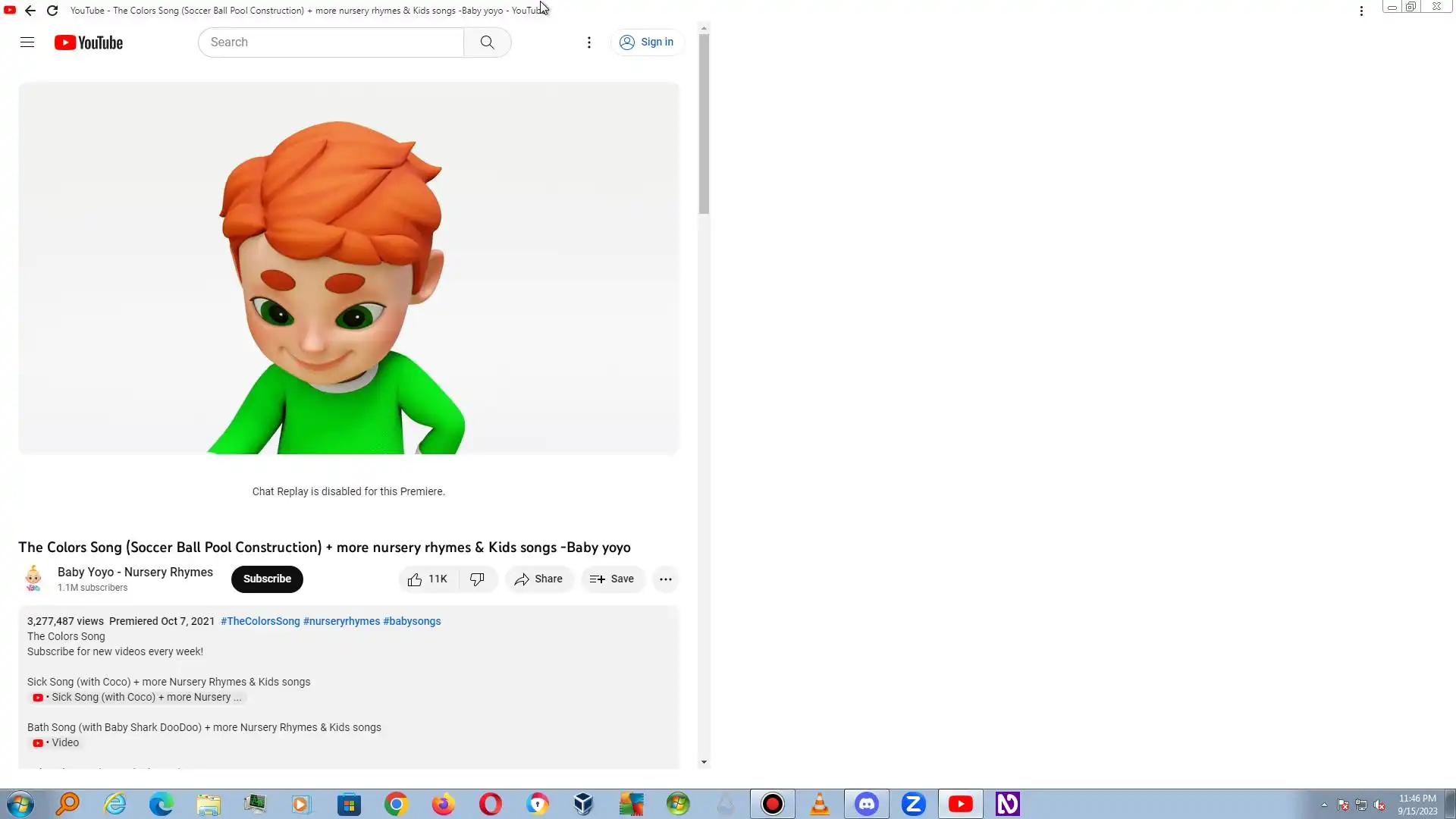Open browser three-dot menu in title bar
Screen dimensions: 1456x819
point(1361,11)
